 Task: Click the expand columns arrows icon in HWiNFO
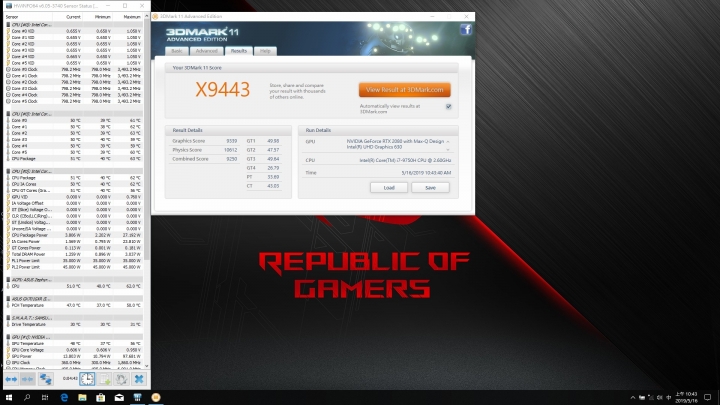[x=11, y=379]
